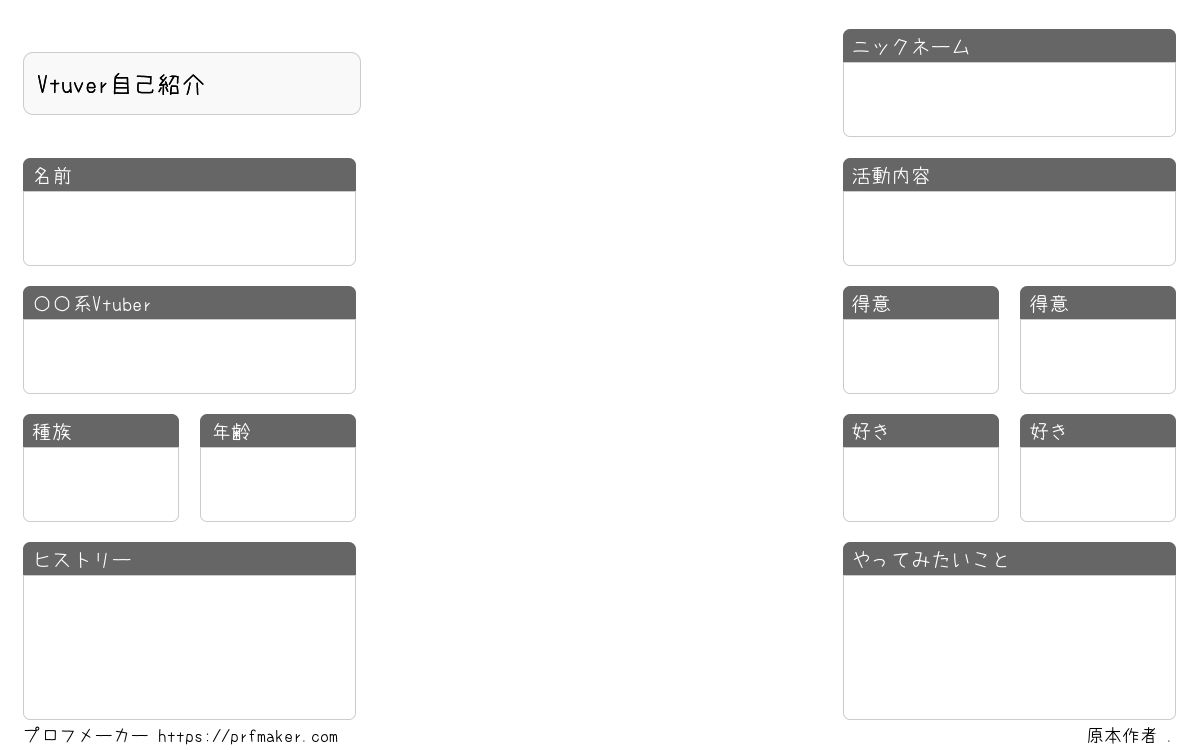
Task: Click the left 得意 field box
Action: pyautogui.click(x=921, y=356)
